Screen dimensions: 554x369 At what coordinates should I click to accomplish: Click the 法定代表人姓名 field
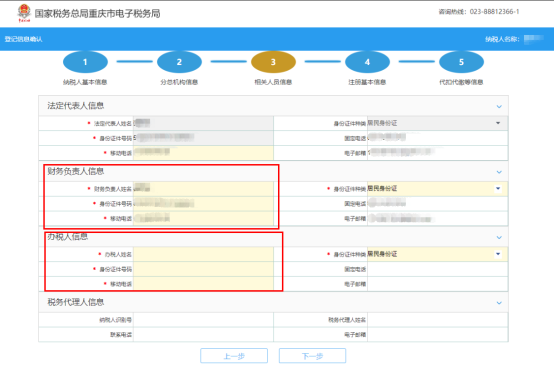203,123
